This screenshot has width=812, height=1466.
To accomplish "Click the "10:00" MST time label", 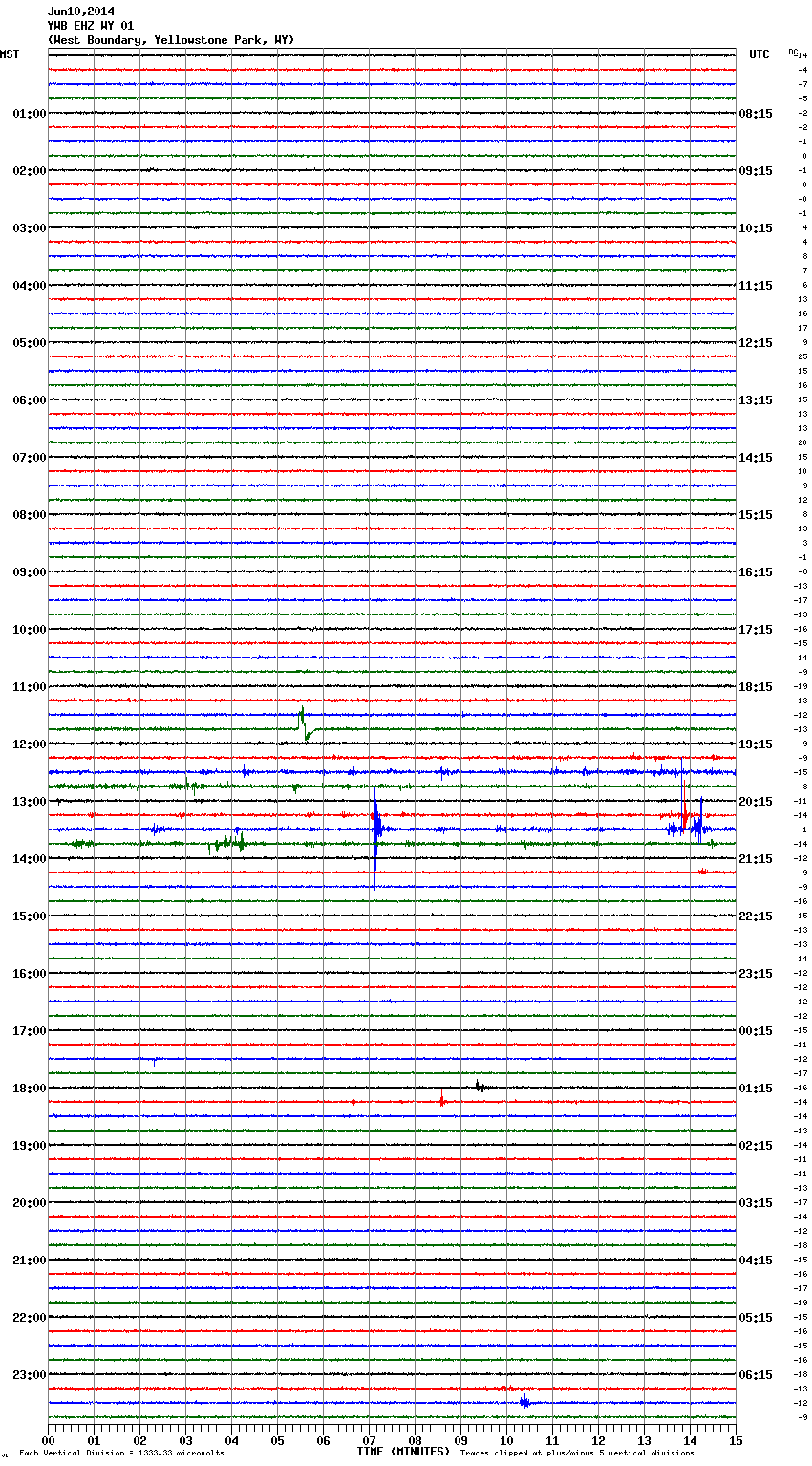I will tap(29, 630).
